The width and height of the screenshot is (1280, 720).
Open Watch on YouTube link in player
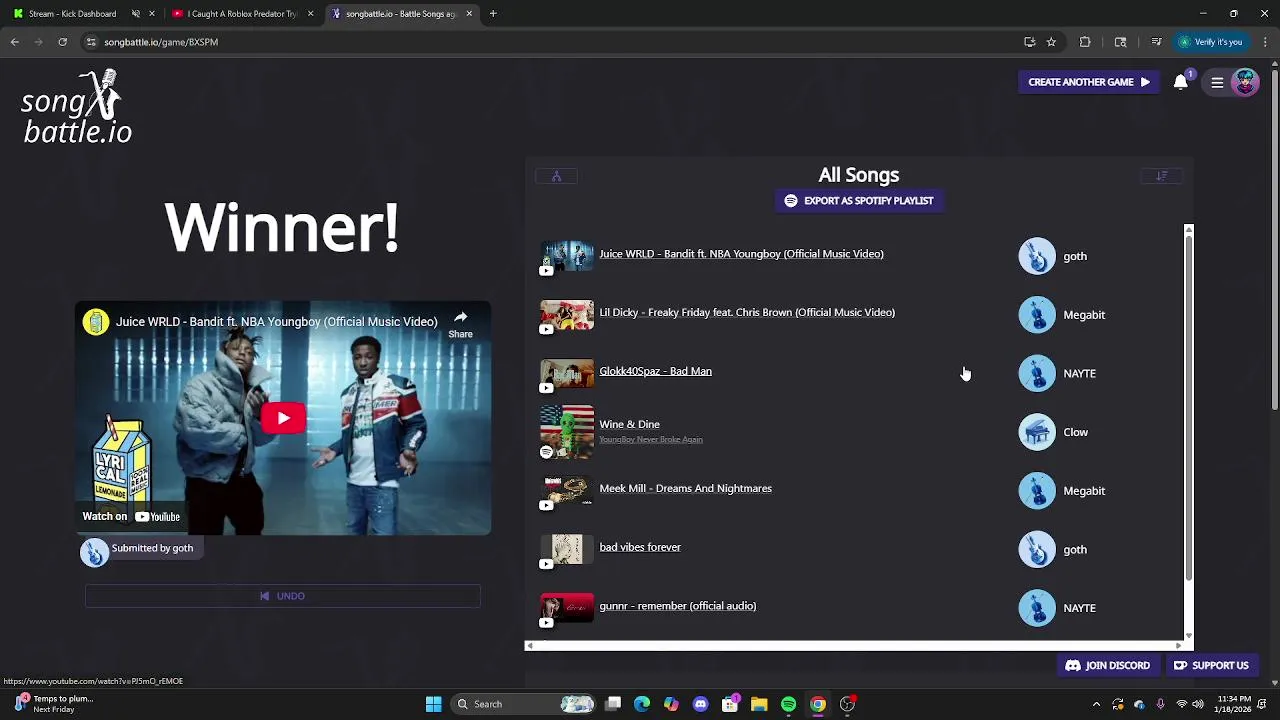pos(131,516)
